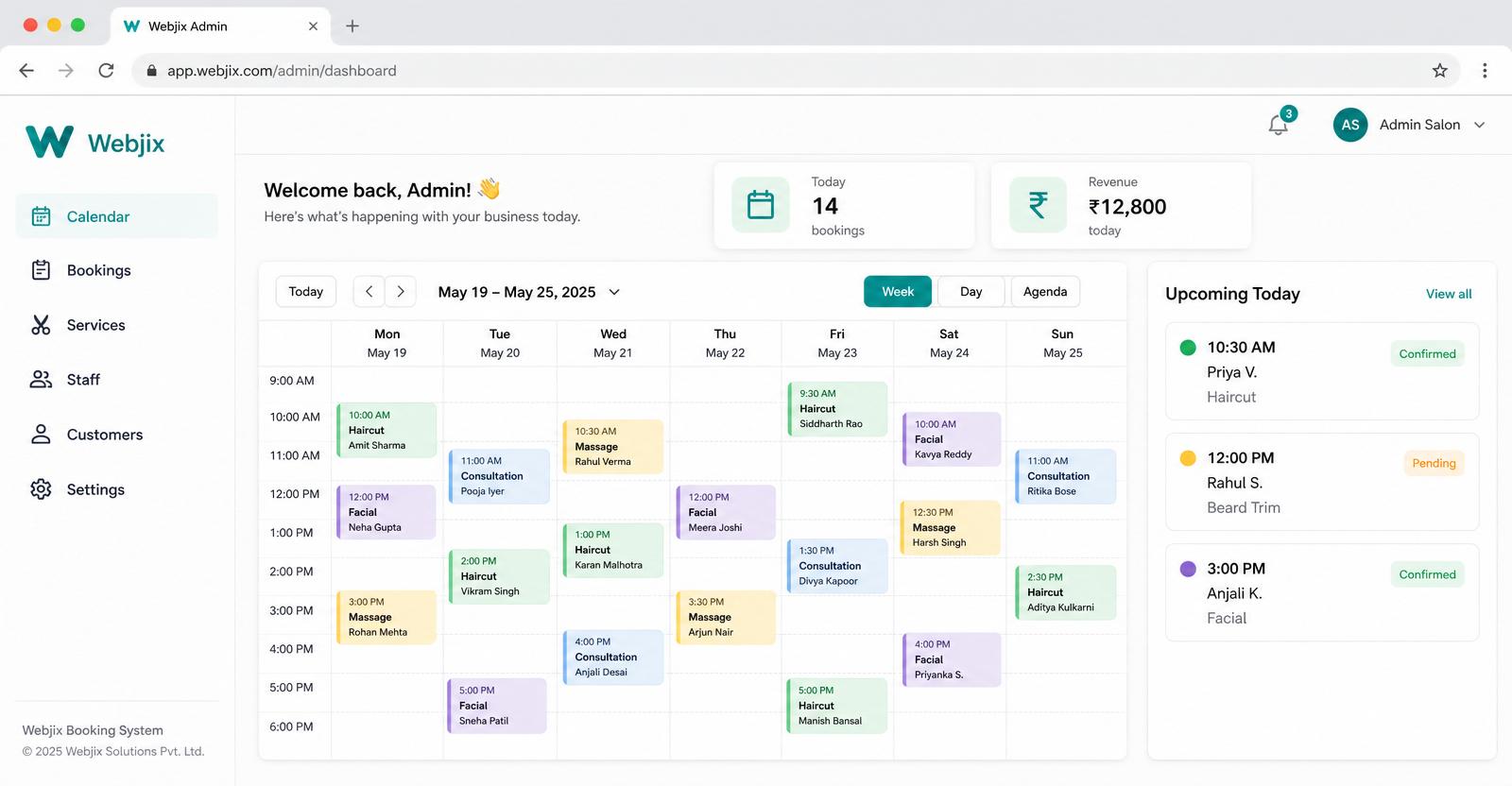Open Services in the sidebar
Image resolution: width=1512 pixels, height=786 pixels.
click(x=117, y=325)
